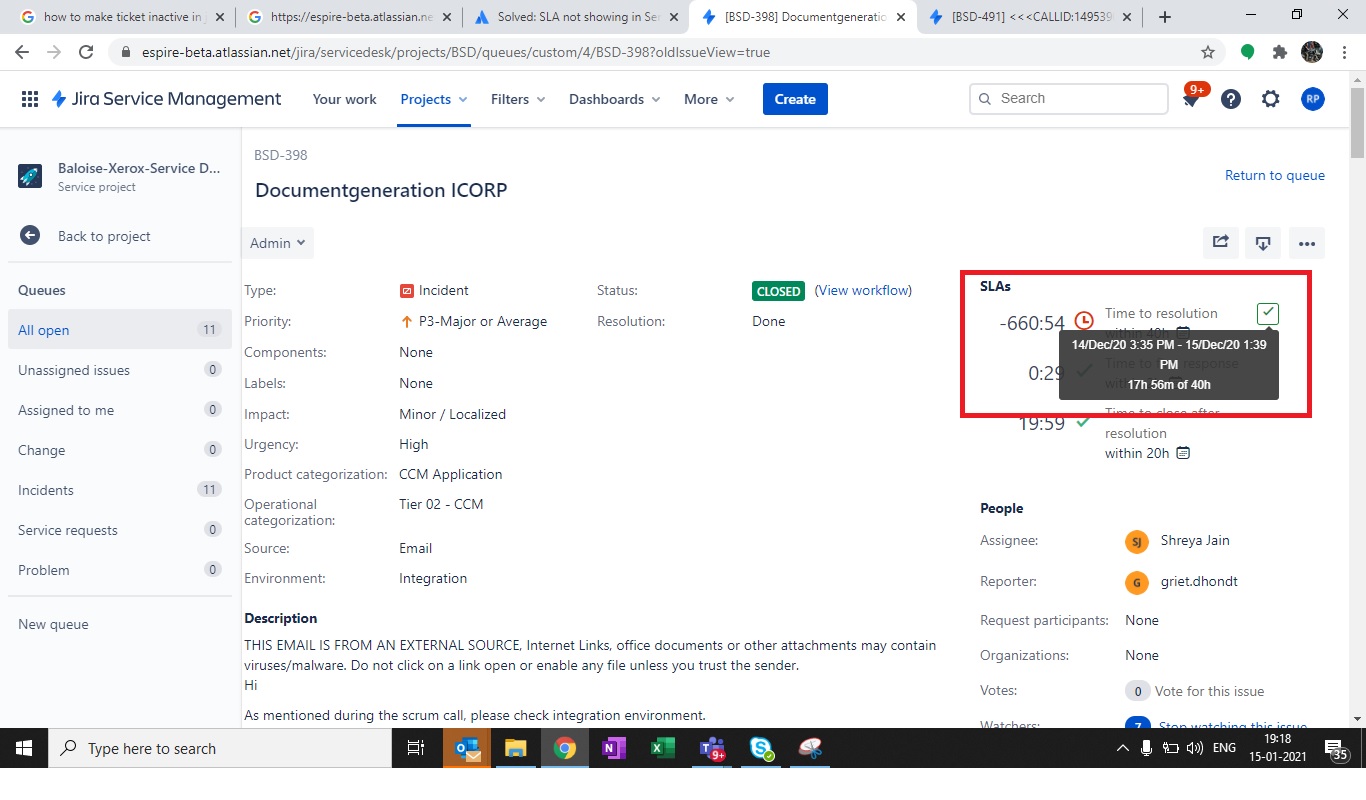Click the export issue icon

(1263, 242)
